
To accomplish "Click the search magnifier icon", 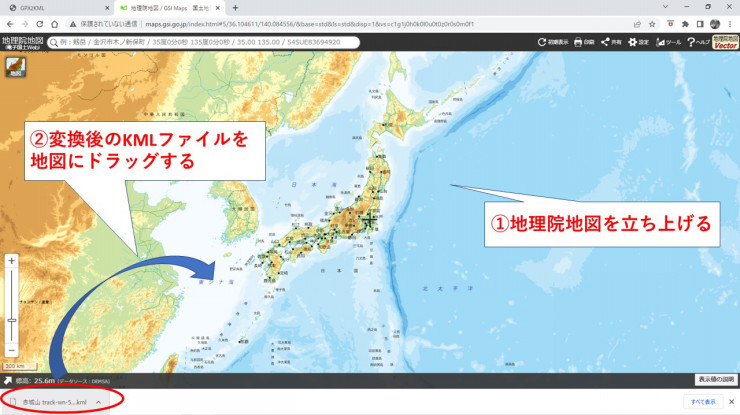I will click(54, 42).
